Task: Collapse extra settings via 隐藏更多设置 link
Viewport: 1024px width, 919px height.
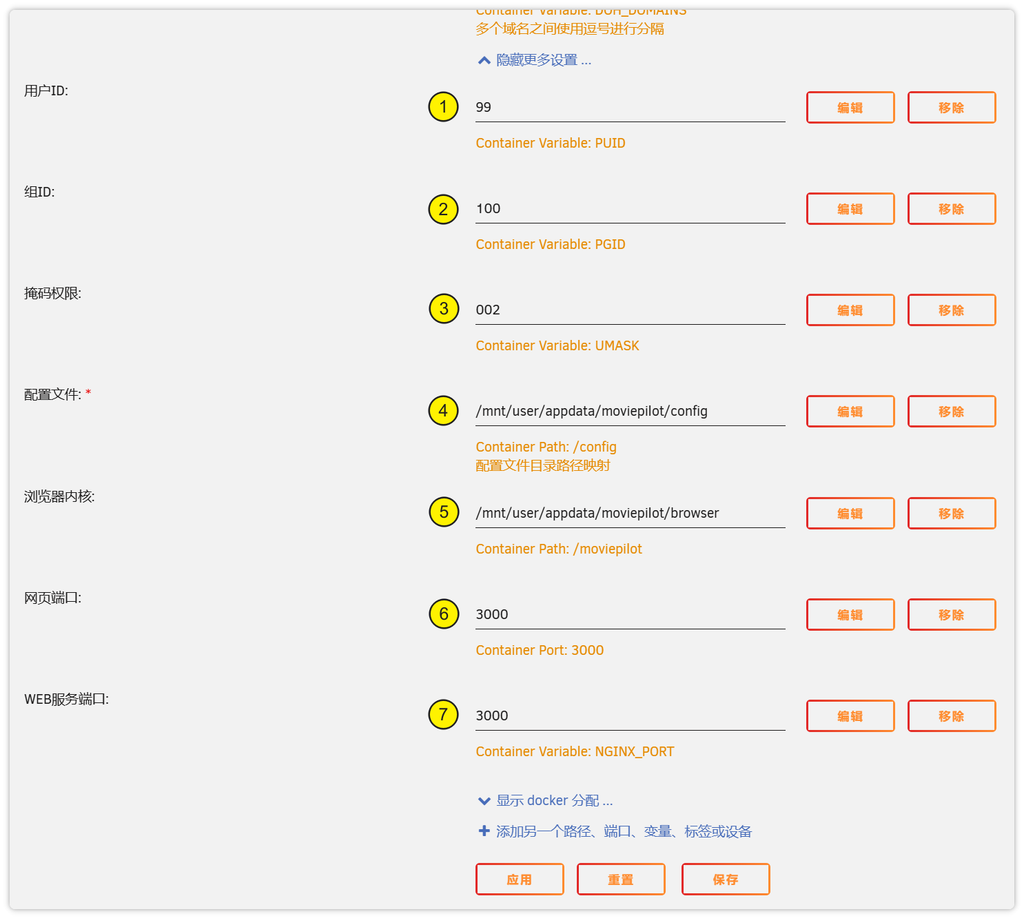Action: 543,60
